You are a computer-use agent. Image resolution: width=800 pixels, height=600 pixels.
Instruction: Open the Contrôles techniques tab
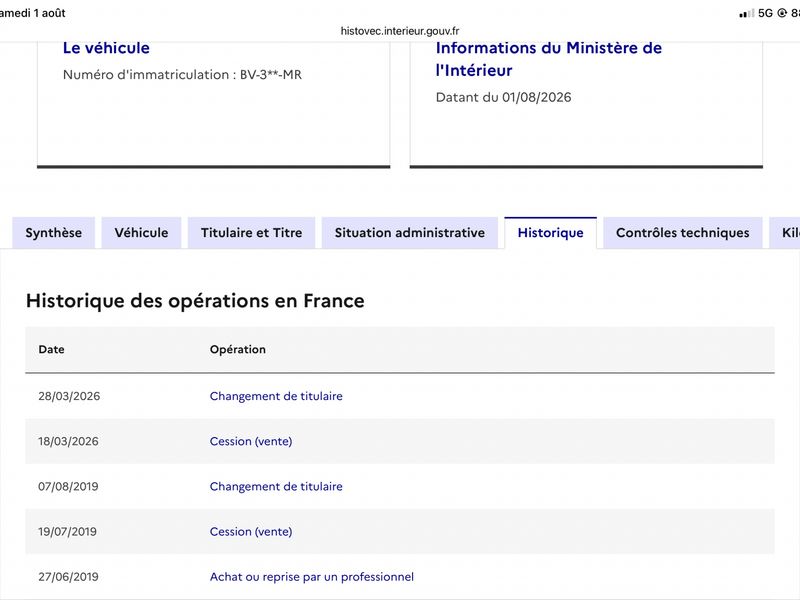683,233
